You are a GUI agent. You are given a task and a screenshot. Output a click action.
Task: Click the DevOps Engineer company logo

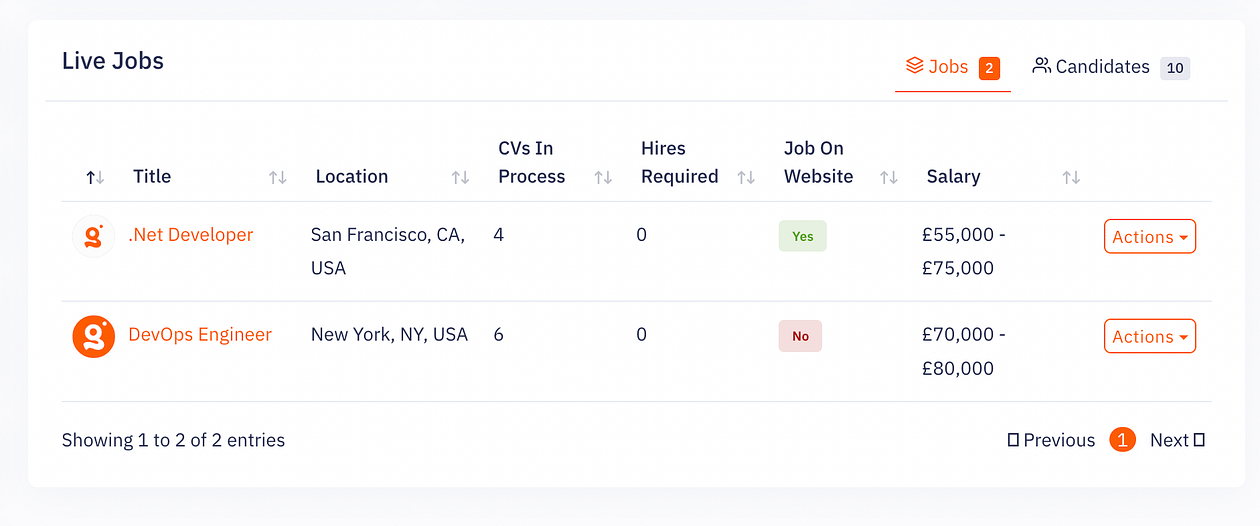pos(94,336)
